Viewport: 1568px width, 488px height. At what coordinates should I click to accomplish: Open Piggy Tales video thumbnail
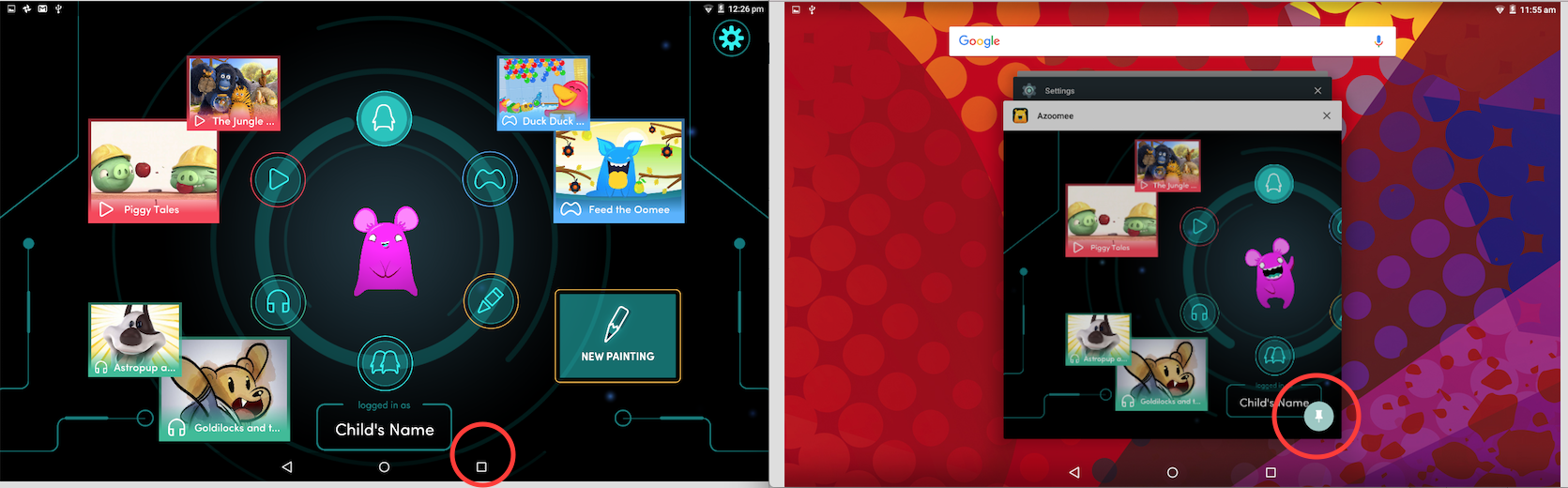(x=154, y=171)
